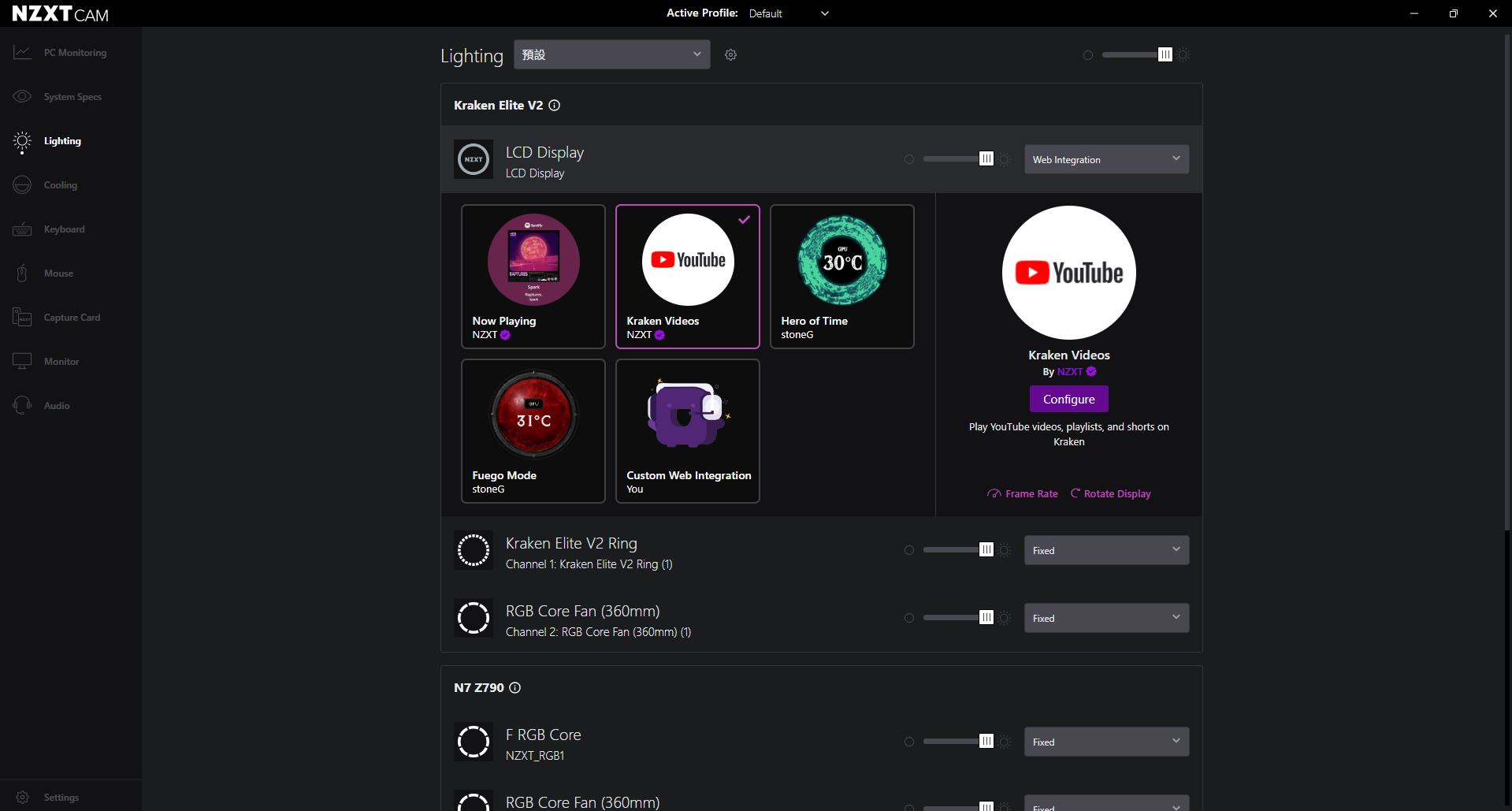Click global brightness maximum sun icon

point(1183,55)
